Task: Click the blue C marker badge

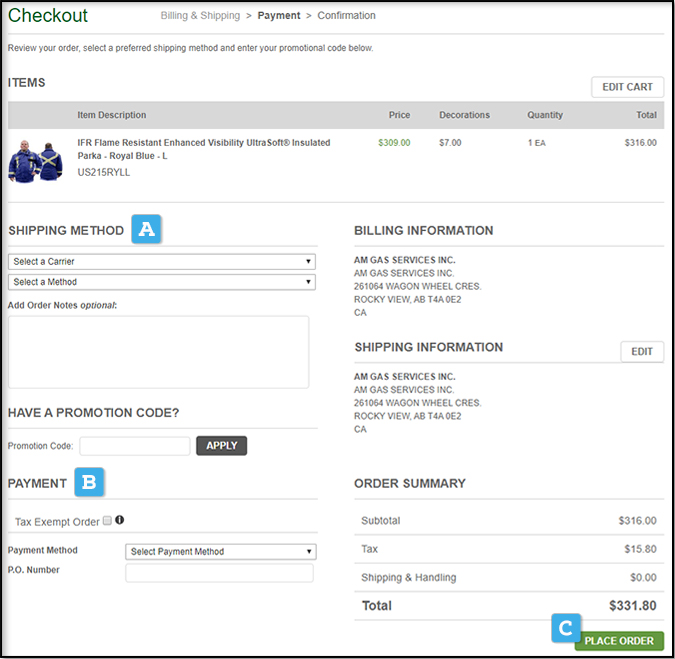Action: 566,628
